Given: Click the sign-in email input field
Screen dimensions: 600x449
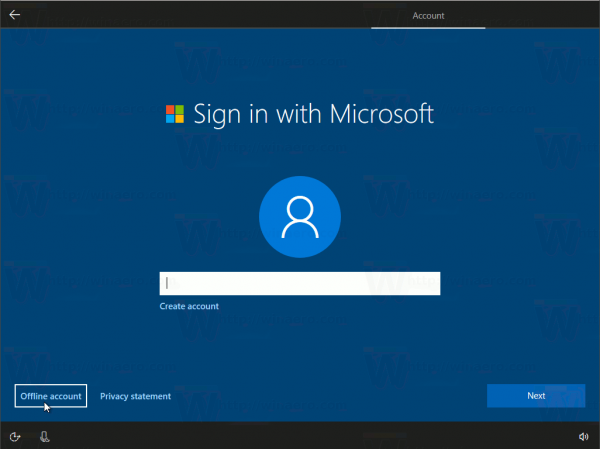Looking at the screenshot, I should tap(299, 283).
